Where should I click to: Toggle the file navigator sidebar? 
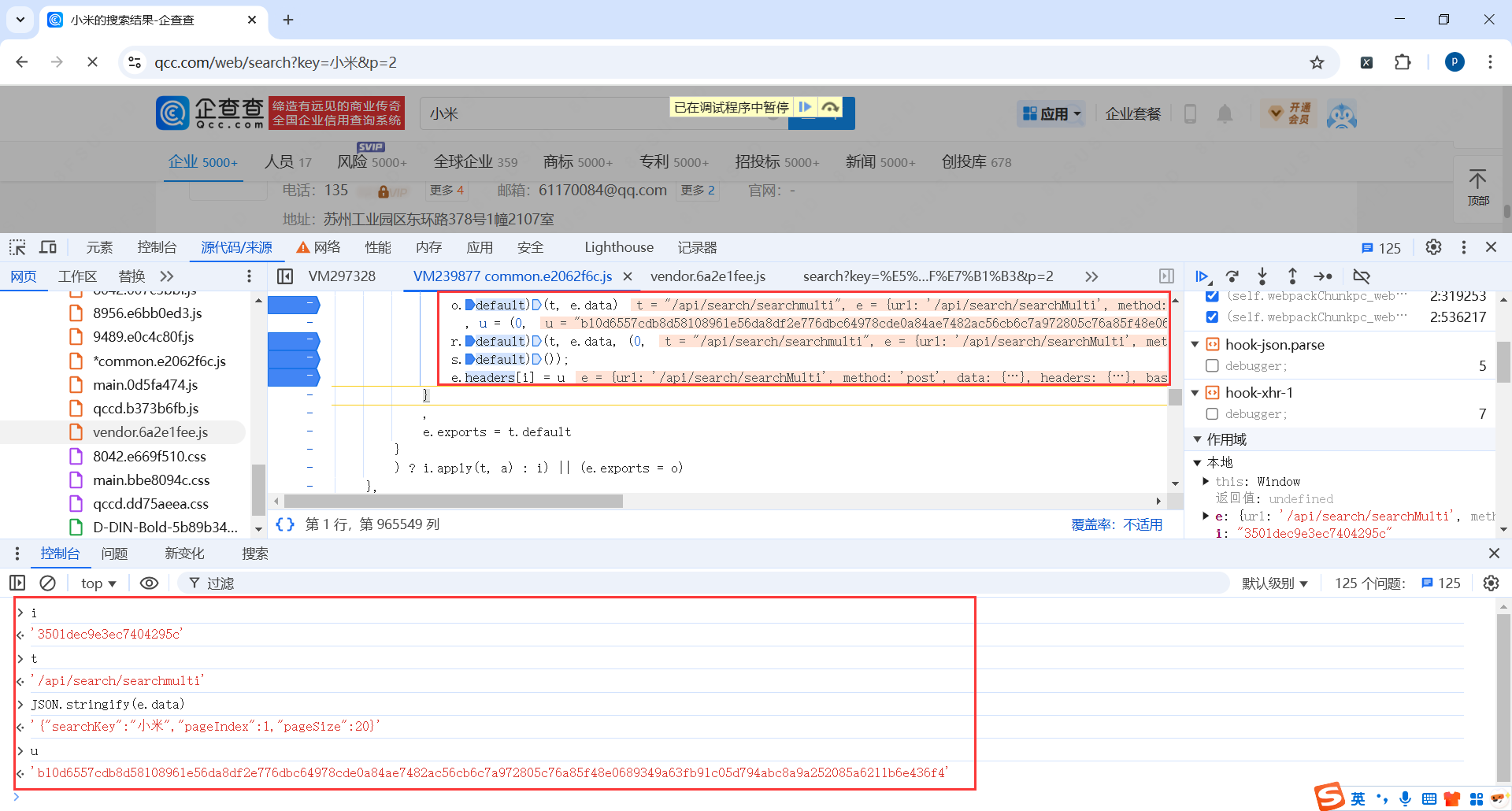click(x=285, y=276)
